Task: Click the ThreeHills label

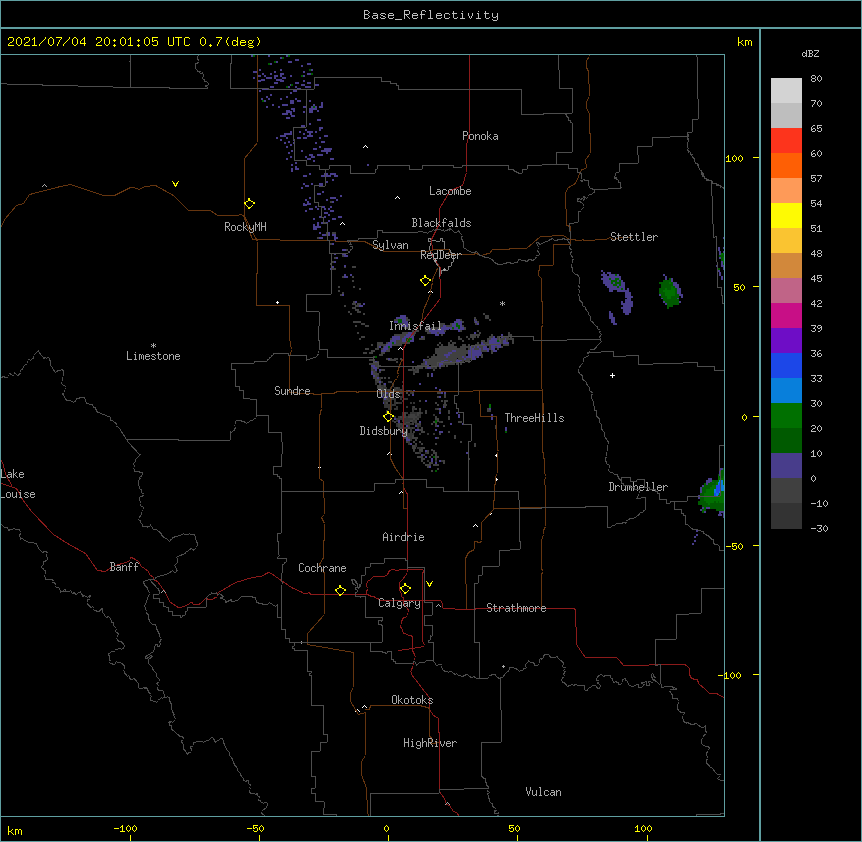Action: point(534,418)
